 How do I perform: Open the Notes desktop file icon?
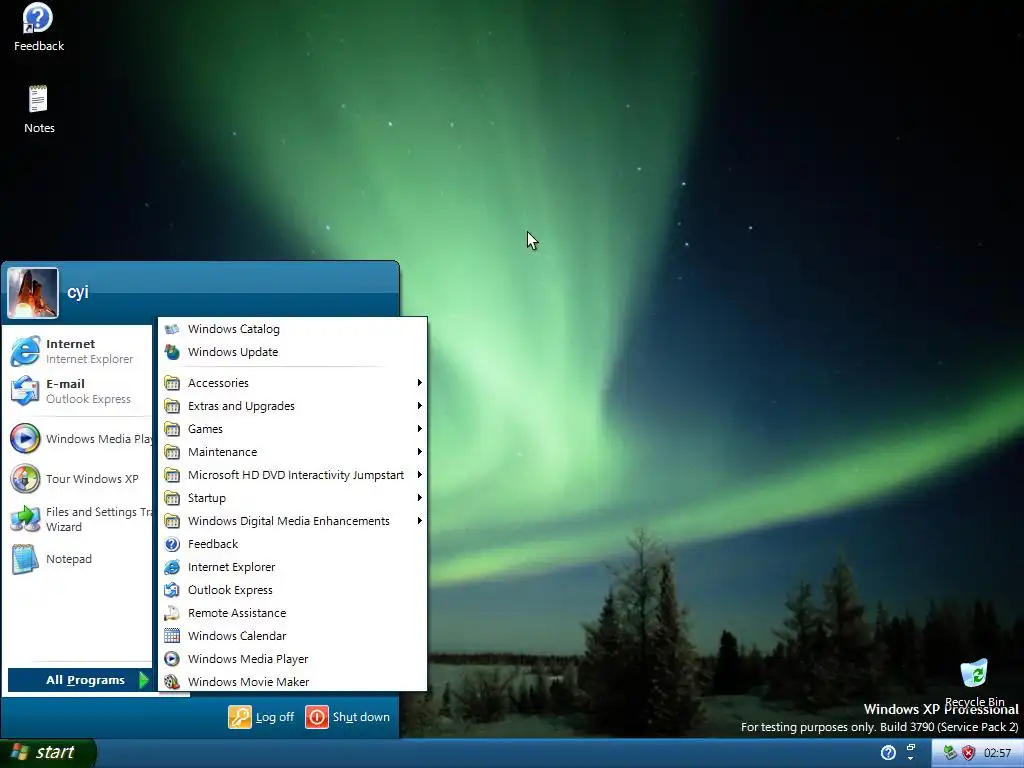tap(38, 100)
